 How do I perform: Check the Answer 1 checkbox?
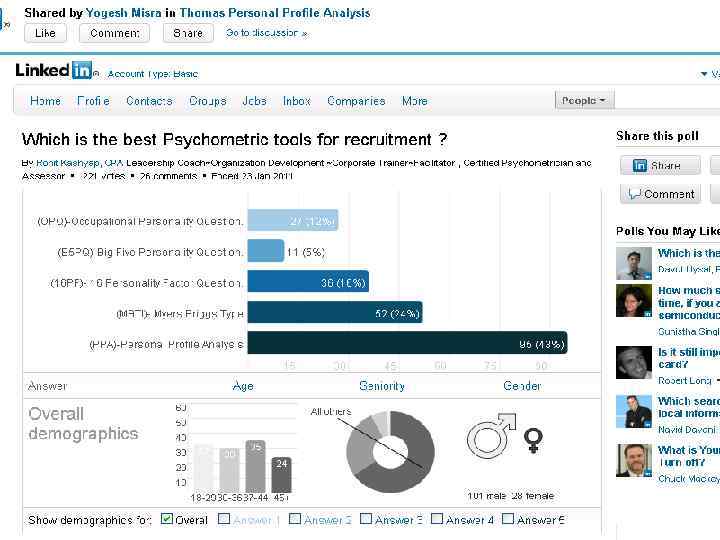224,519
